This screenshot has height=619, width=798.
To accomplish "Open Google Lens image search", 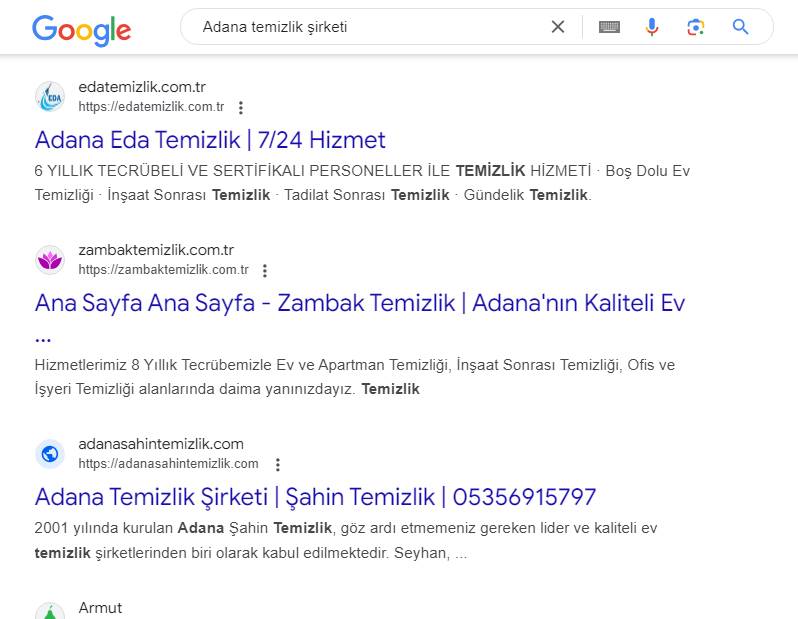I will (696, 27).
